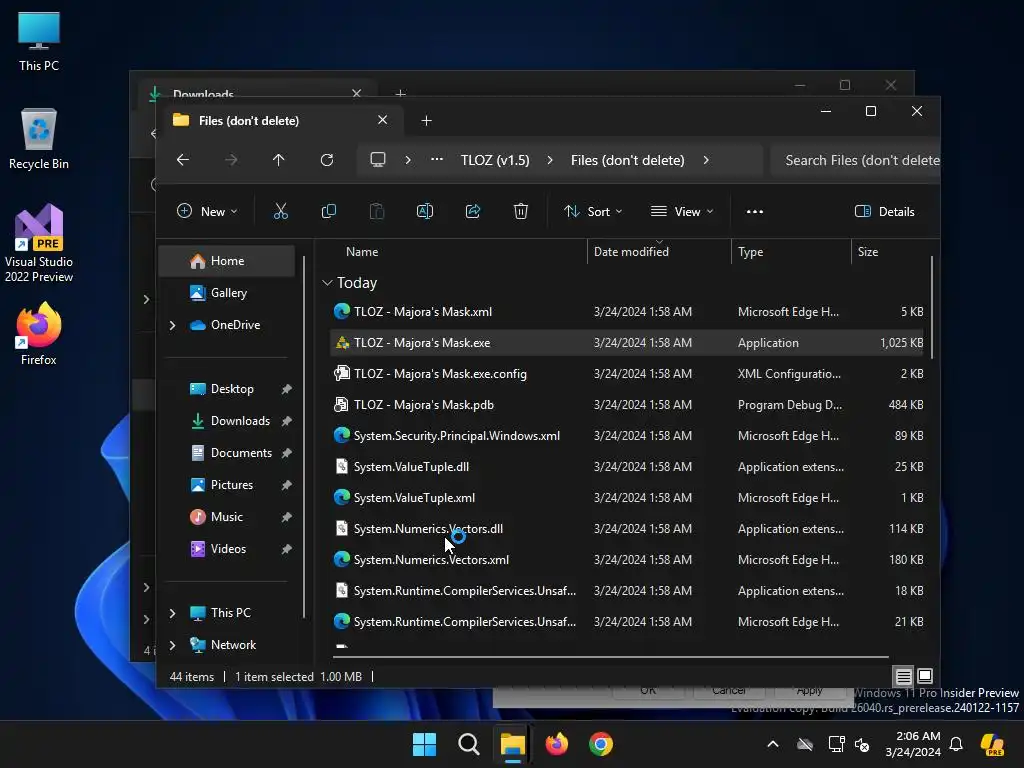Screen dimensions: 1024x768
Task: Click the Cut scissors icon
Action: 280,211
